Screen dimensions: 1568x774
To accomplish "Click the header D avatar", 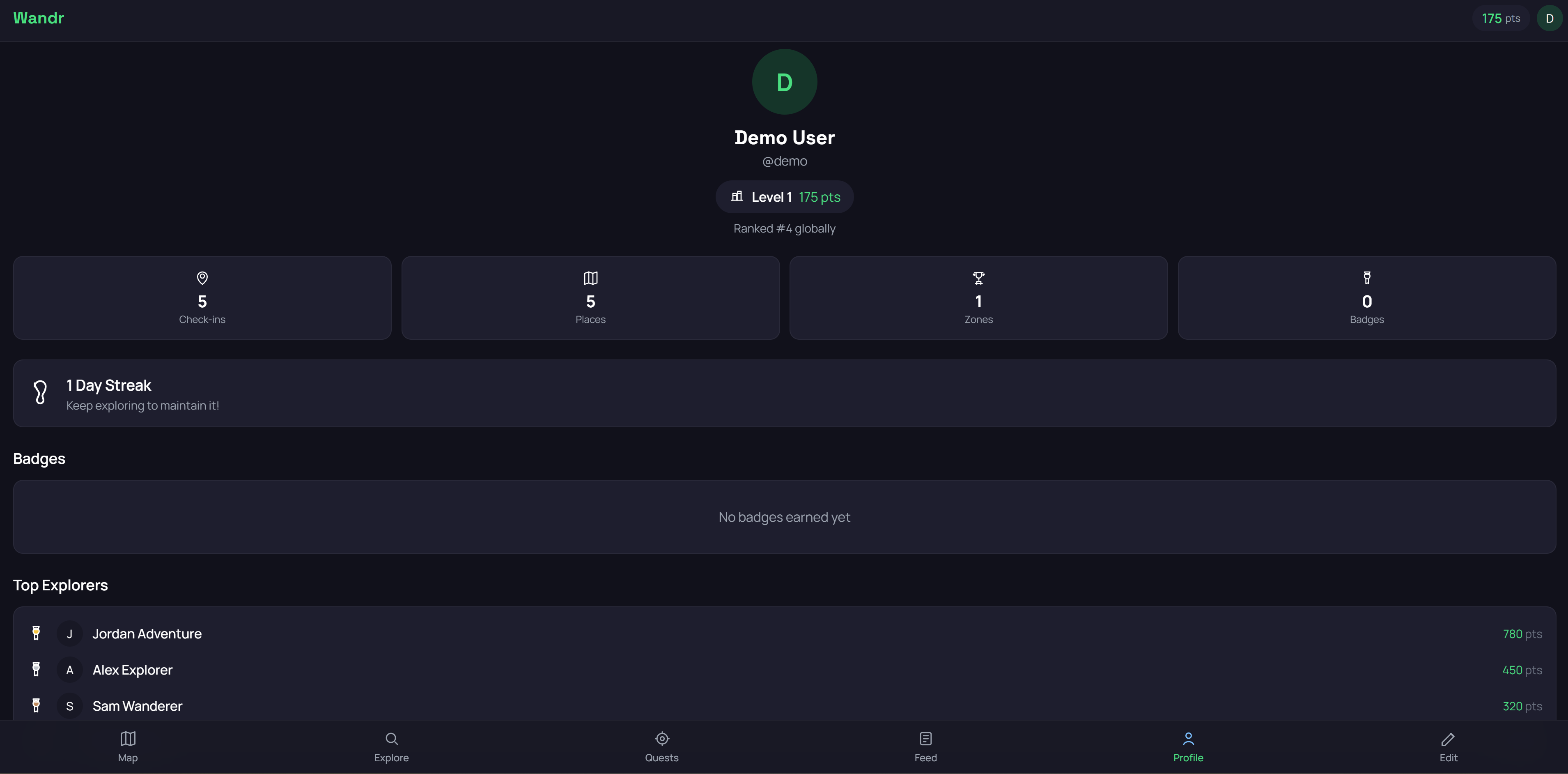I will pos(1549,18).
